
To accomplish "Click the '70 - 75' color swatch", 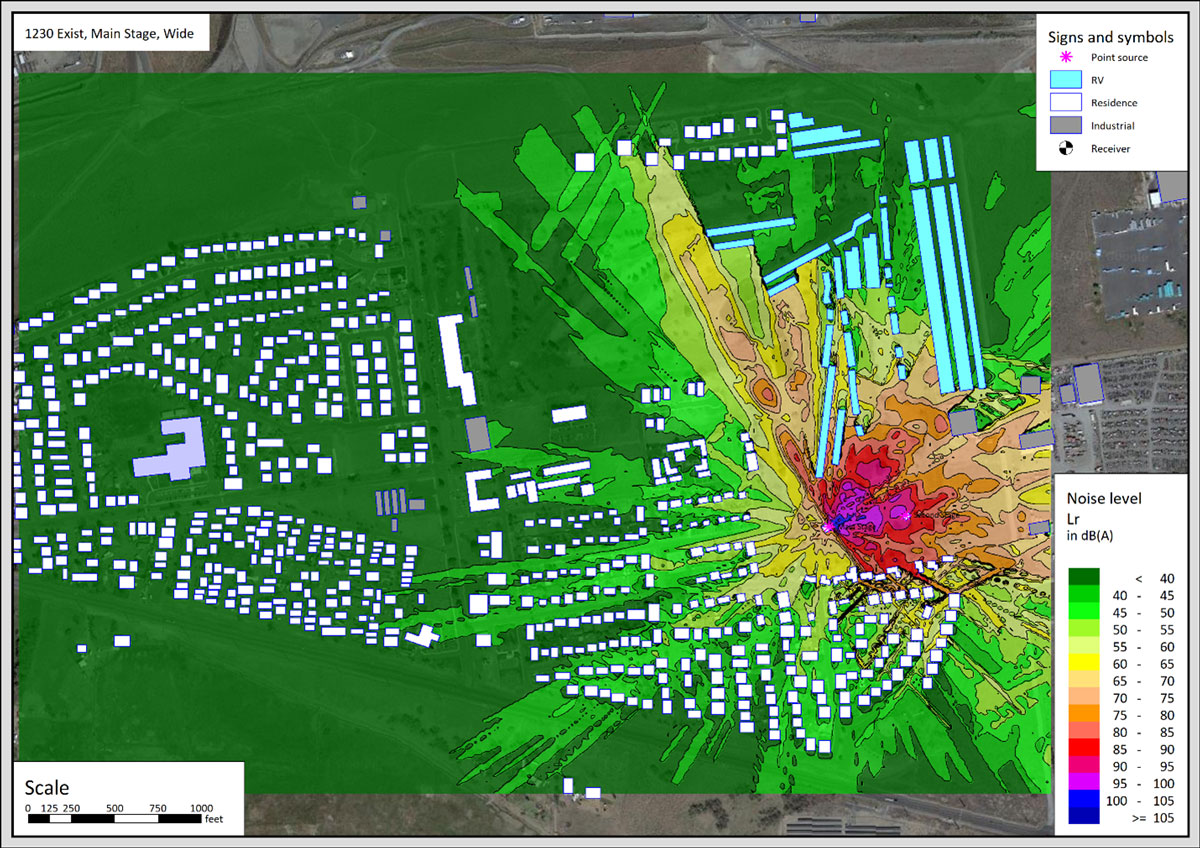I will click(1083, 695).
